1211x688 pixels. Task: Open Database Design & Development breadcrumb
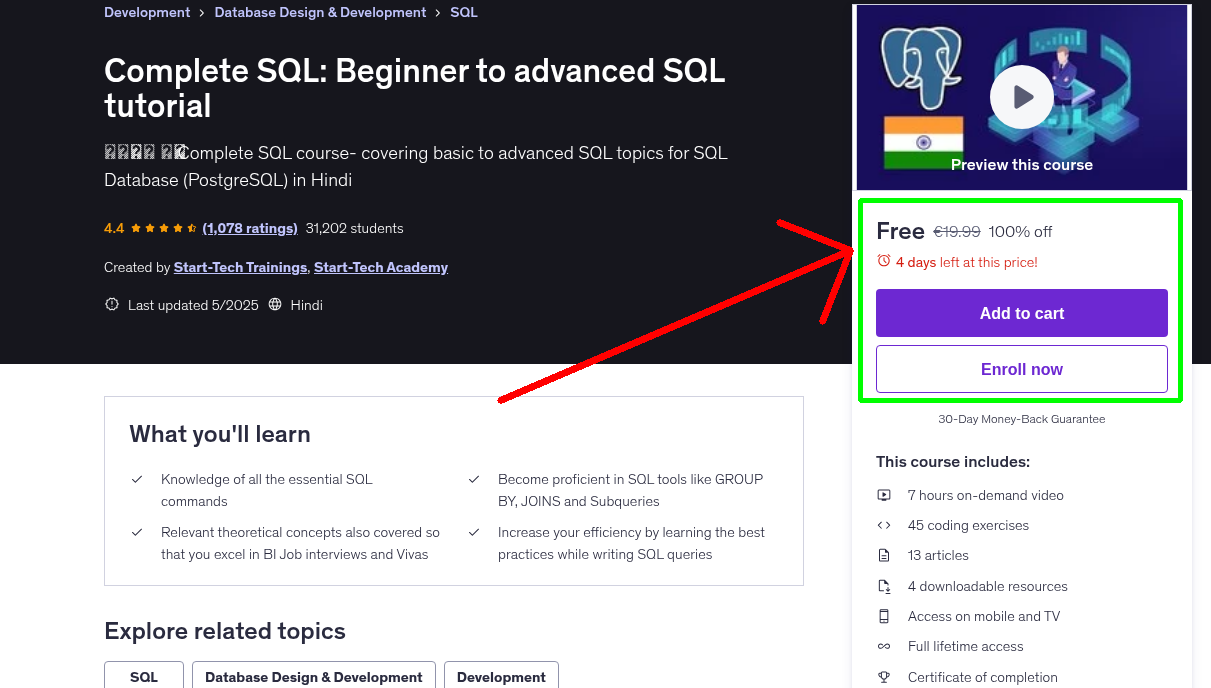tap(320, 13)
